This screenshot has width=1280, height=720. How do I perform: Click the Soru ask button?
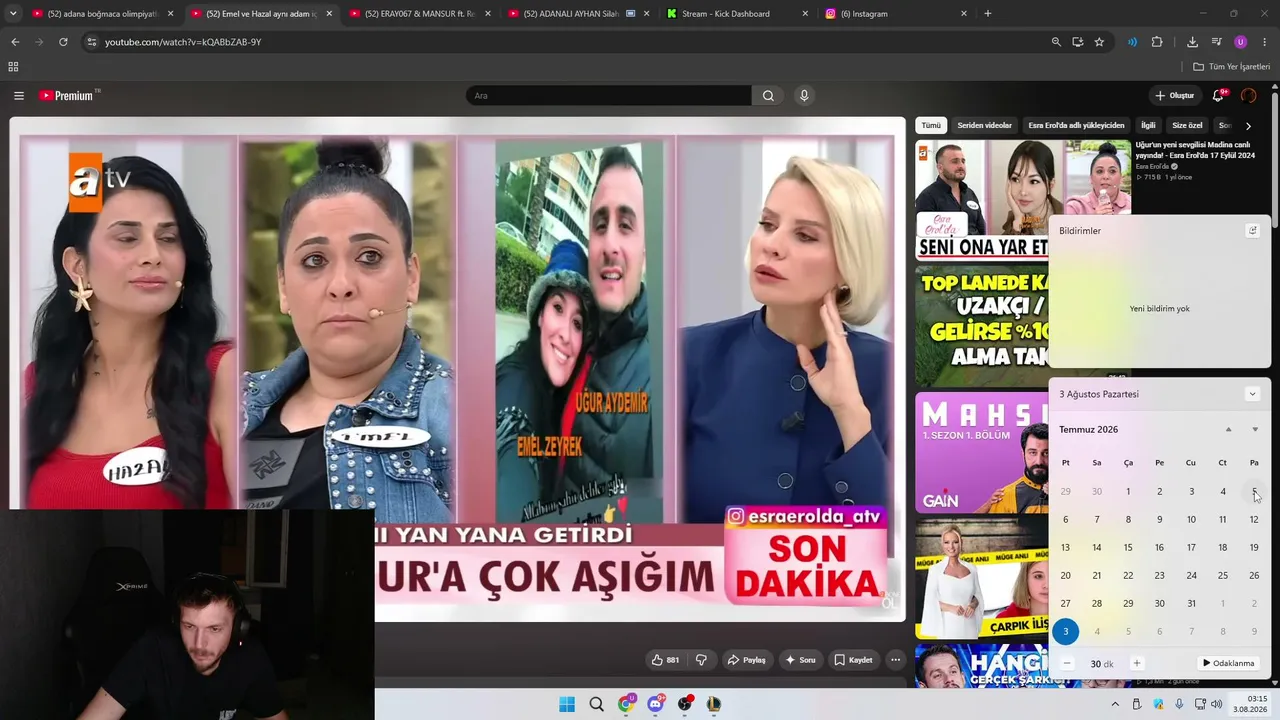(800, 660)
